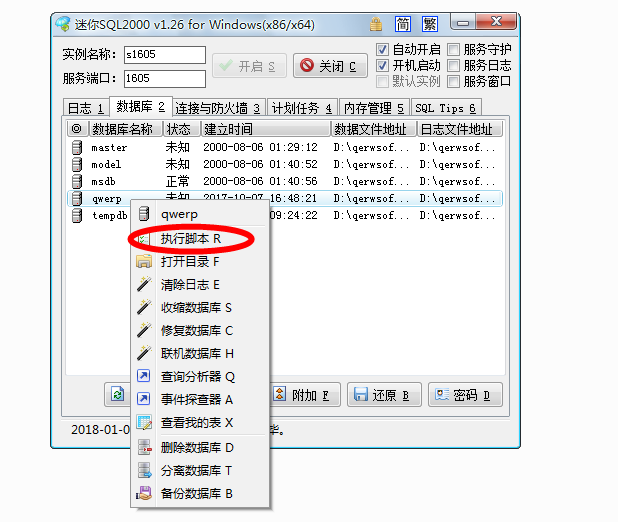Viewport: 618px width, 522px height.
Task: Click the refresh icon button at bottom
Action: point(117,394)
